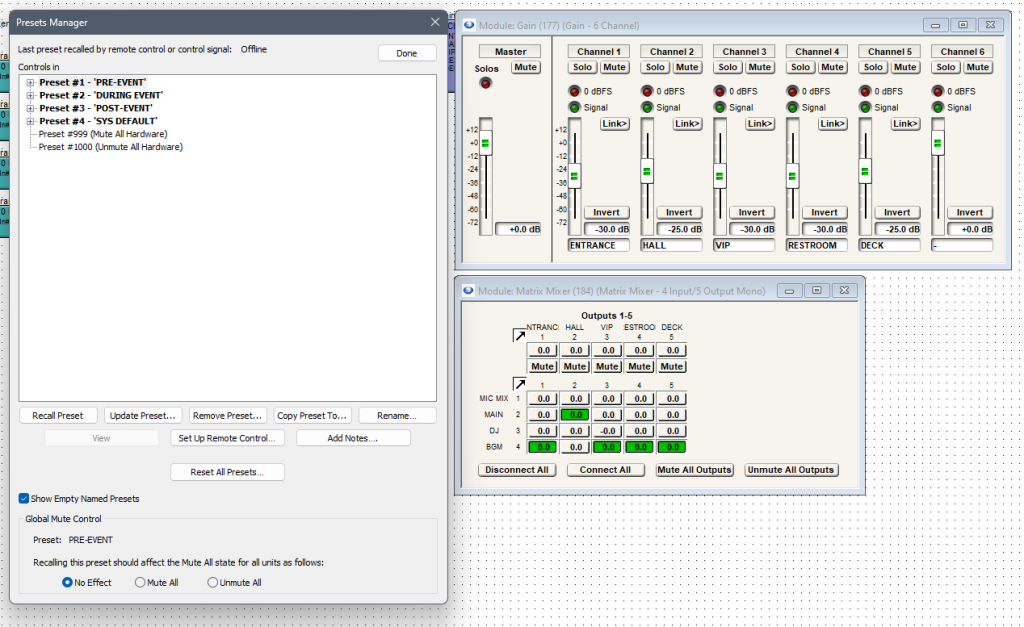Viewport: 1024px width, 627px height.
Task: Expand Preset #1 'PRE-EVENT' tree node
Action: [x=31, y=82]
